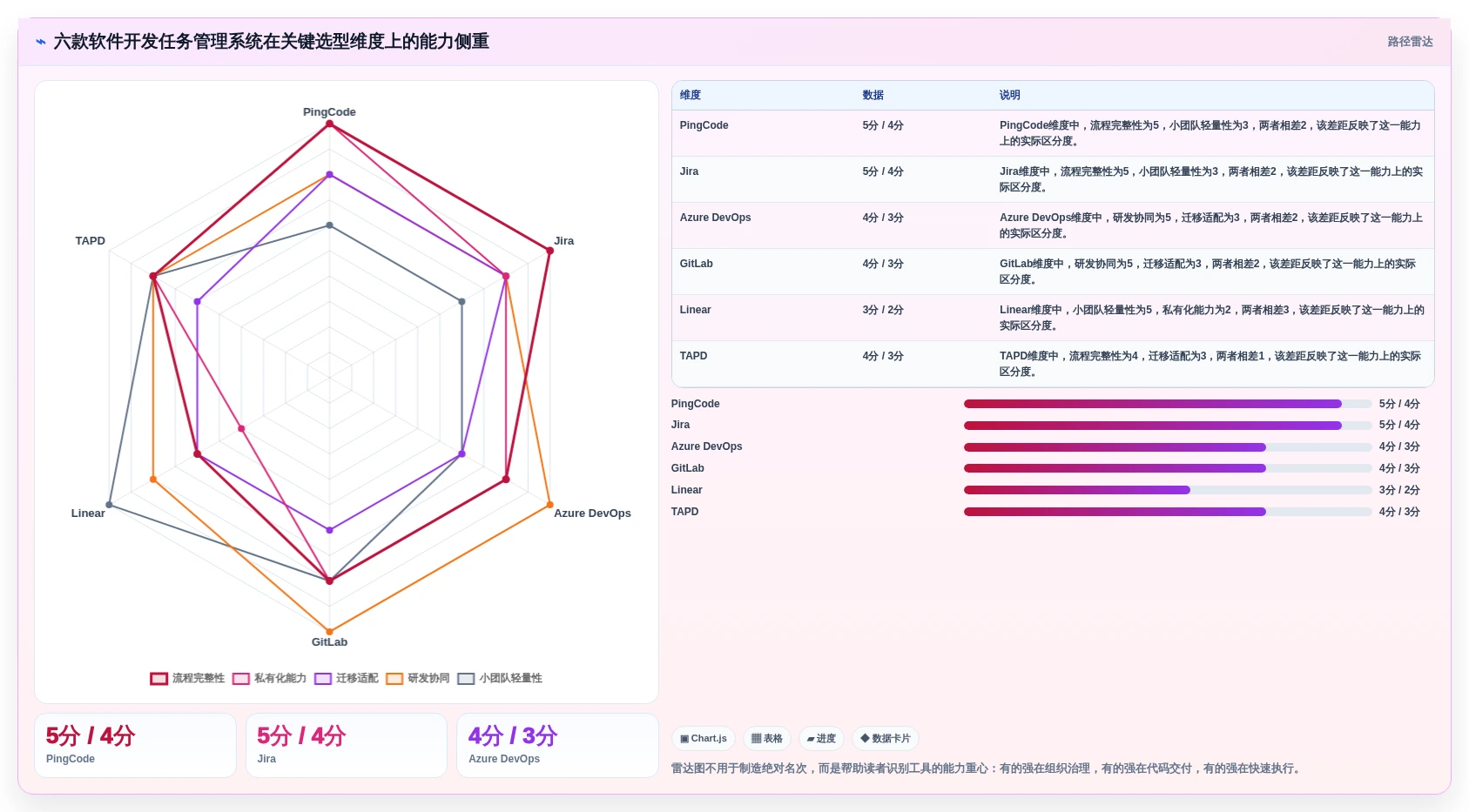
Task: Click the 数据卡片 tag chip
Action: point(886,738)
